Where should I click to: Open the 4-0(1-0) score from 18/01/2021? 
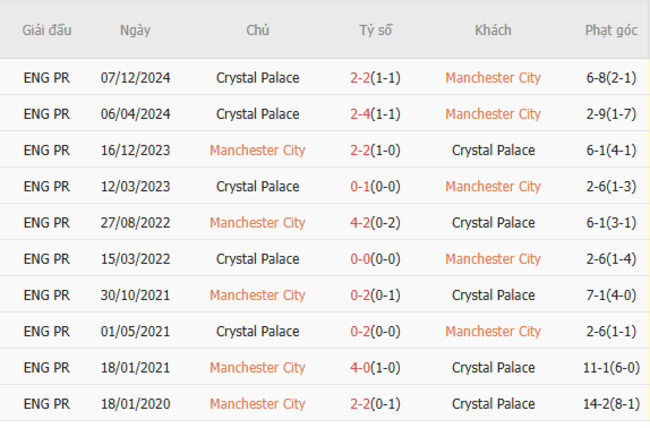[376, 367]
